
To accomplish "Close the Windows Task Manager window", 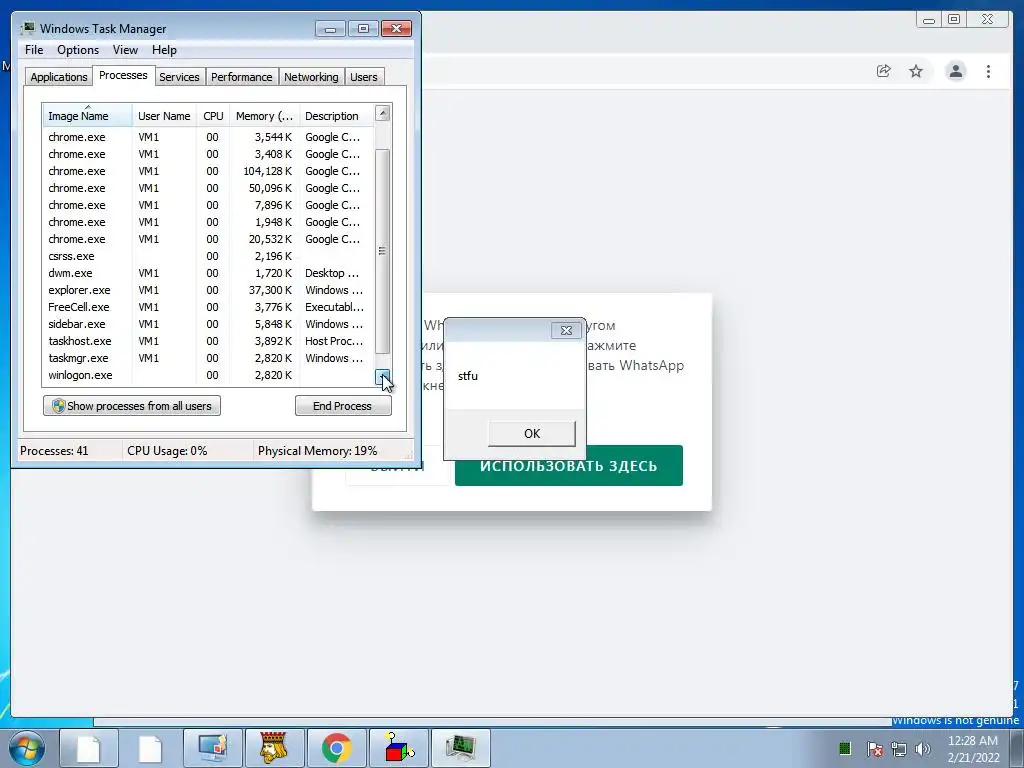I will (x=396, y=29).
